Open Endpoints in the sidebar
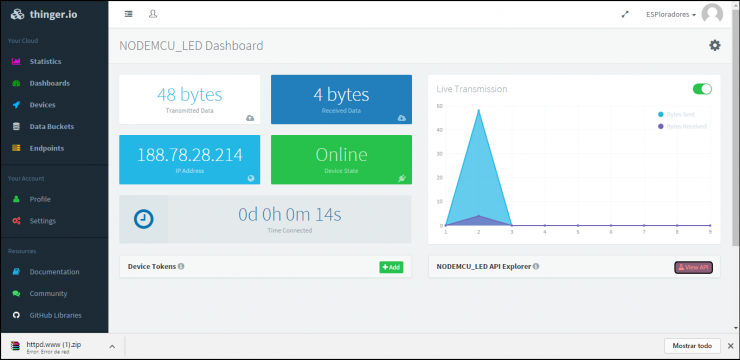Screen dimensions: 740x360 point(47,148)
